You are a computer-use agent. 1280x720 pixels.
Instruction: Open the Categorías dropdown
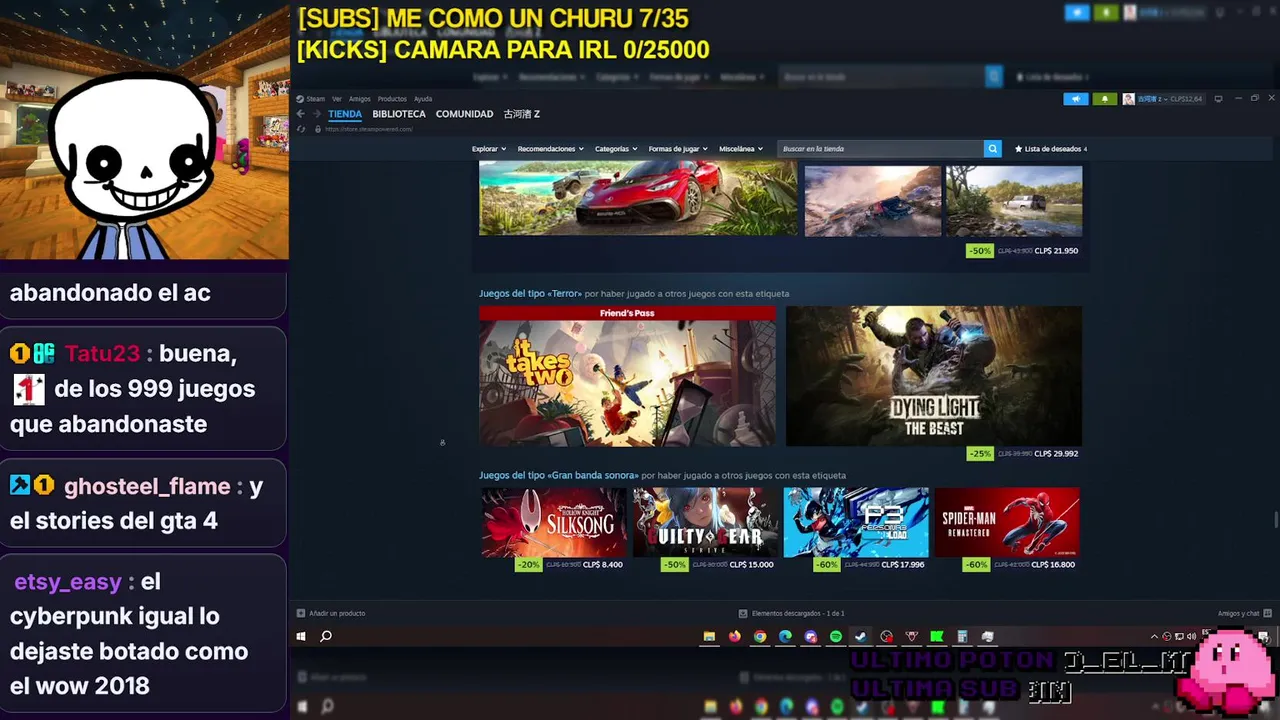click(616, 149)
